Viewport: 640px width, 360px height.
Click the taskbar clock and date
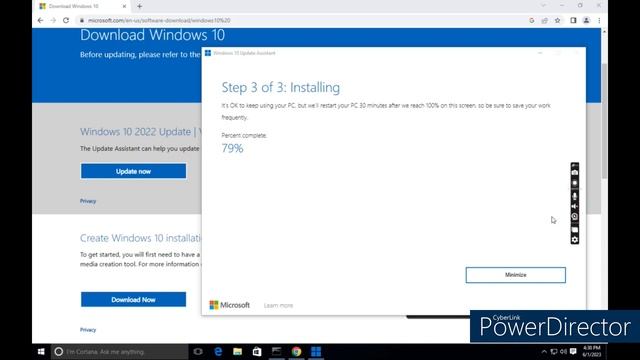click(592, 351)
